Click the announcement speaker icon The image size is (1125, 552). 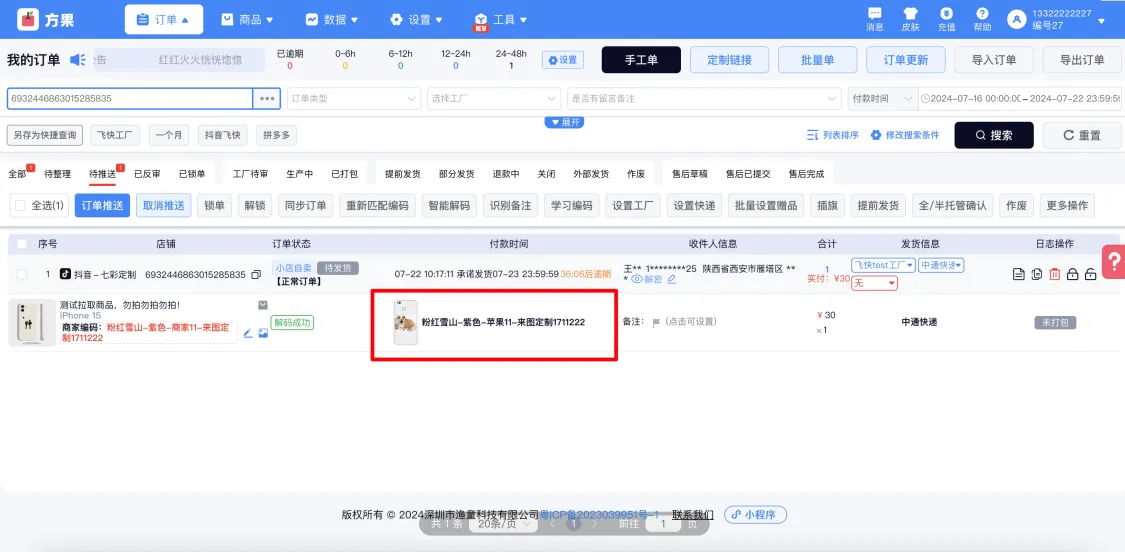pos(77,60)
